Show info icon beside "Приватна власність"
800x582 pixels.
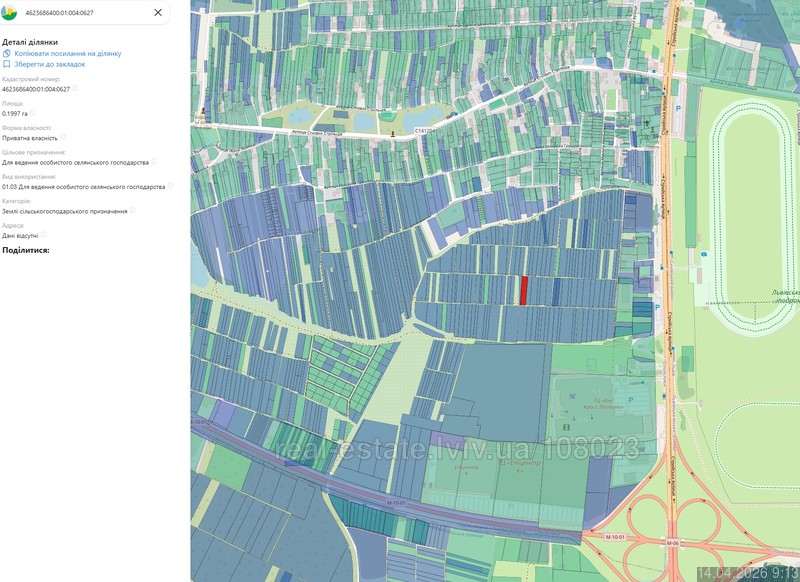coord(63,137)
